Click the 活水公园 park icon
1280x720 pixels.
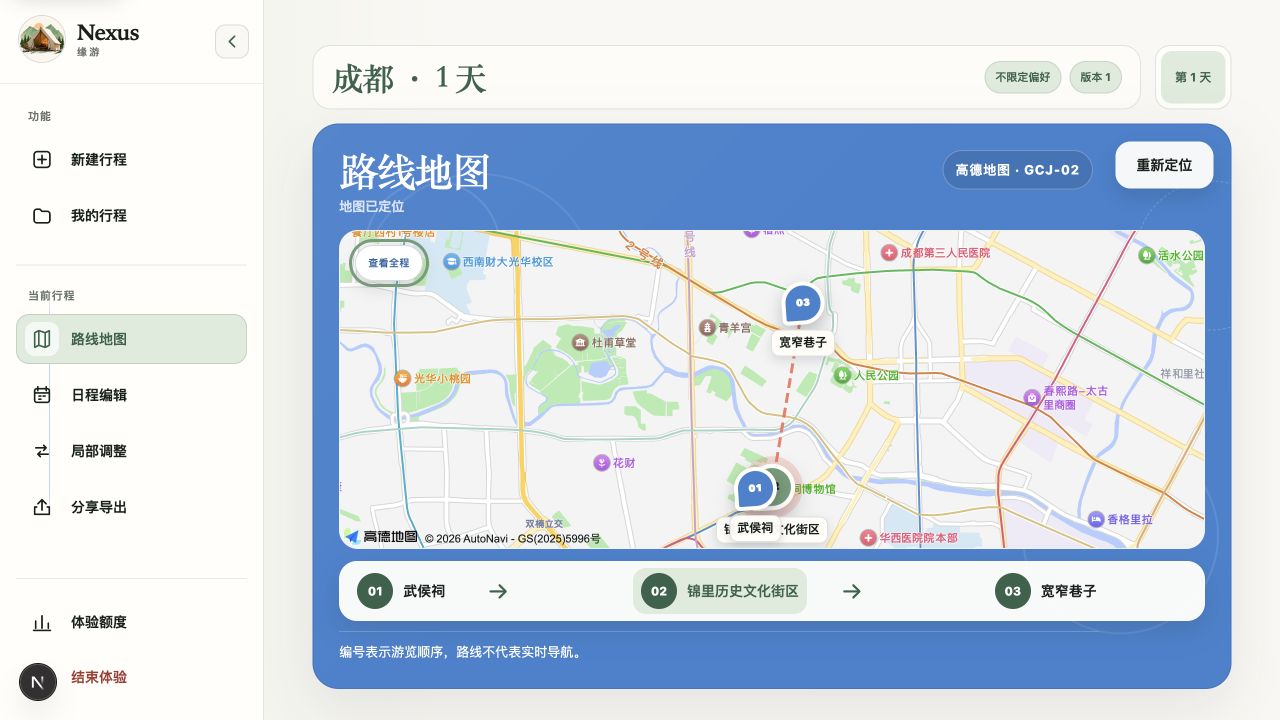click(1147, 255)
